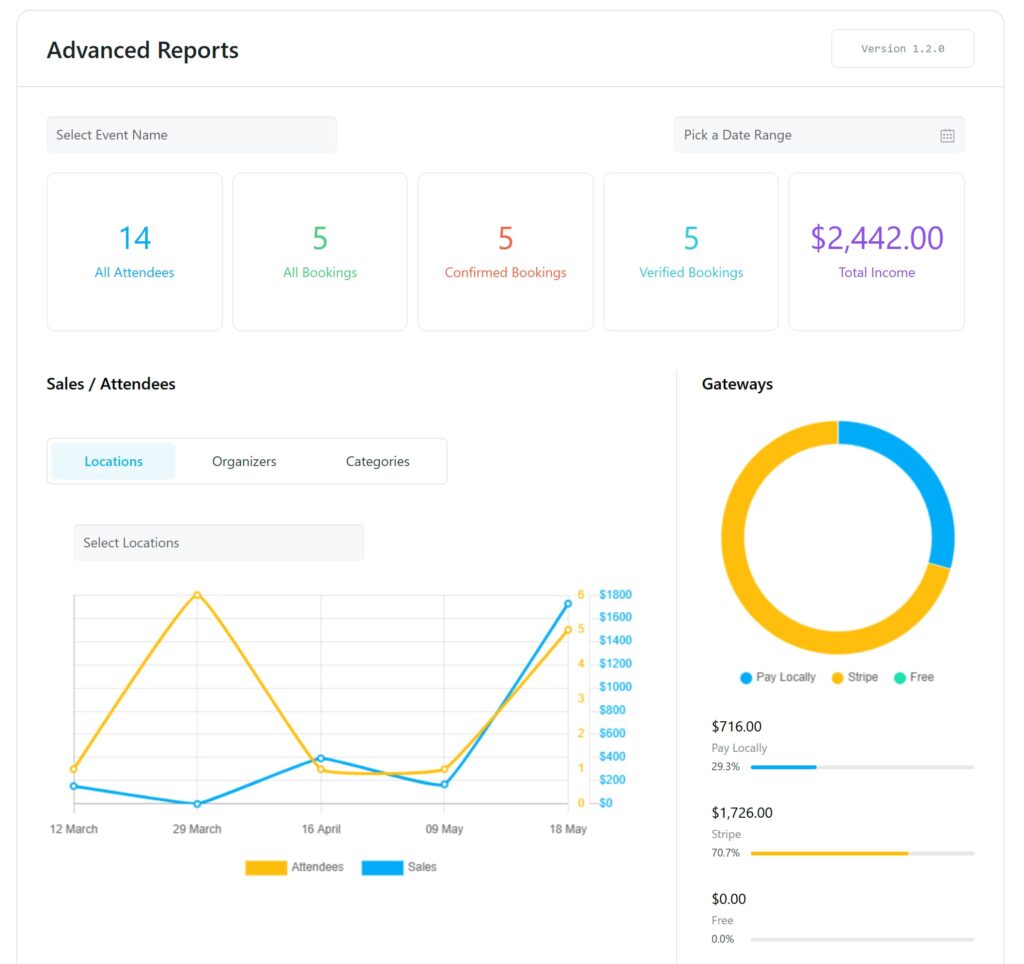Click the Total Income card
The height and width of the screenshot is (964, 1024).
tap(876, 250)
